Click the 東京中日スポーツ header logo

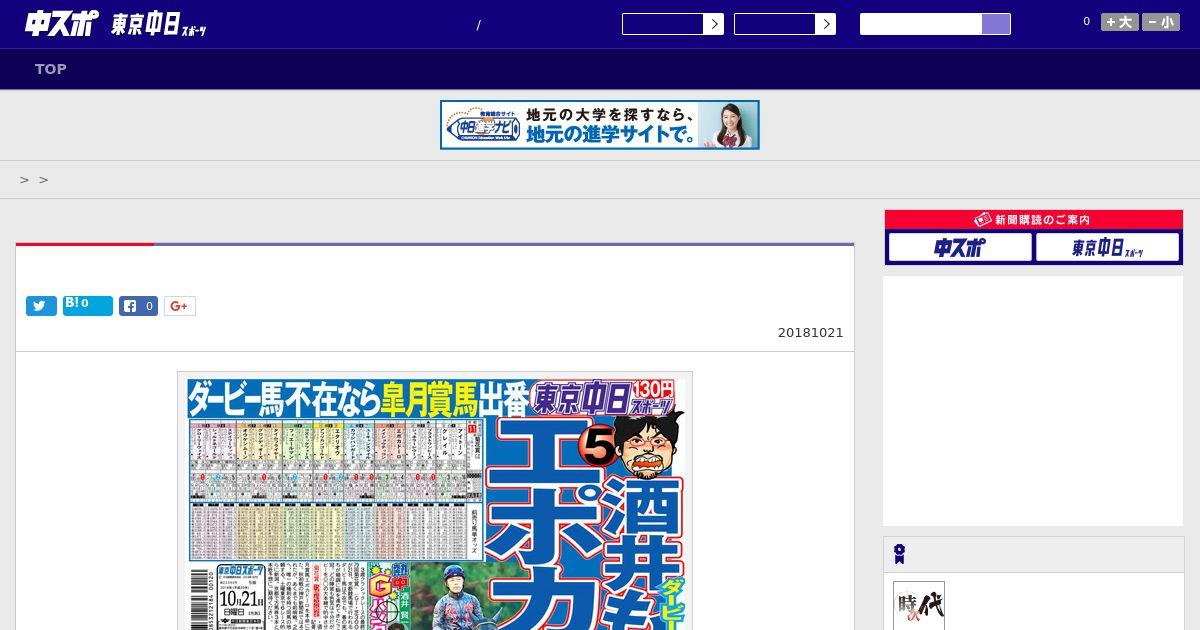[158, 25]
